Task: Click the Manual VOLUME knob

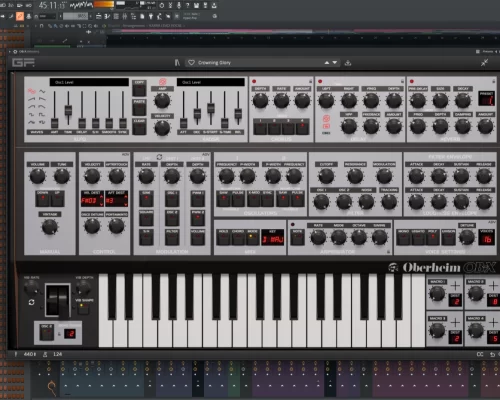Action: click(37, 176)
